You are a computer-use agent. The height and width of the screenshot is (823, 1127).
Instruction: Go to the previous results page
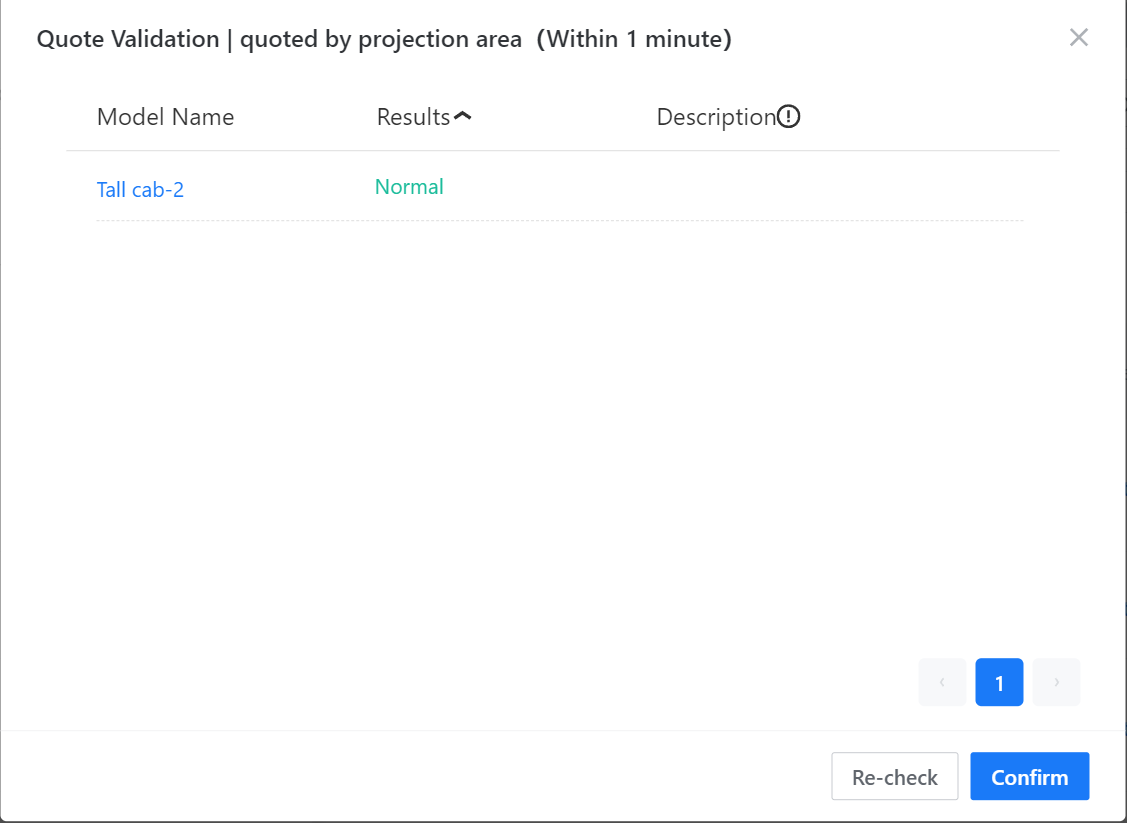(942, 682)
